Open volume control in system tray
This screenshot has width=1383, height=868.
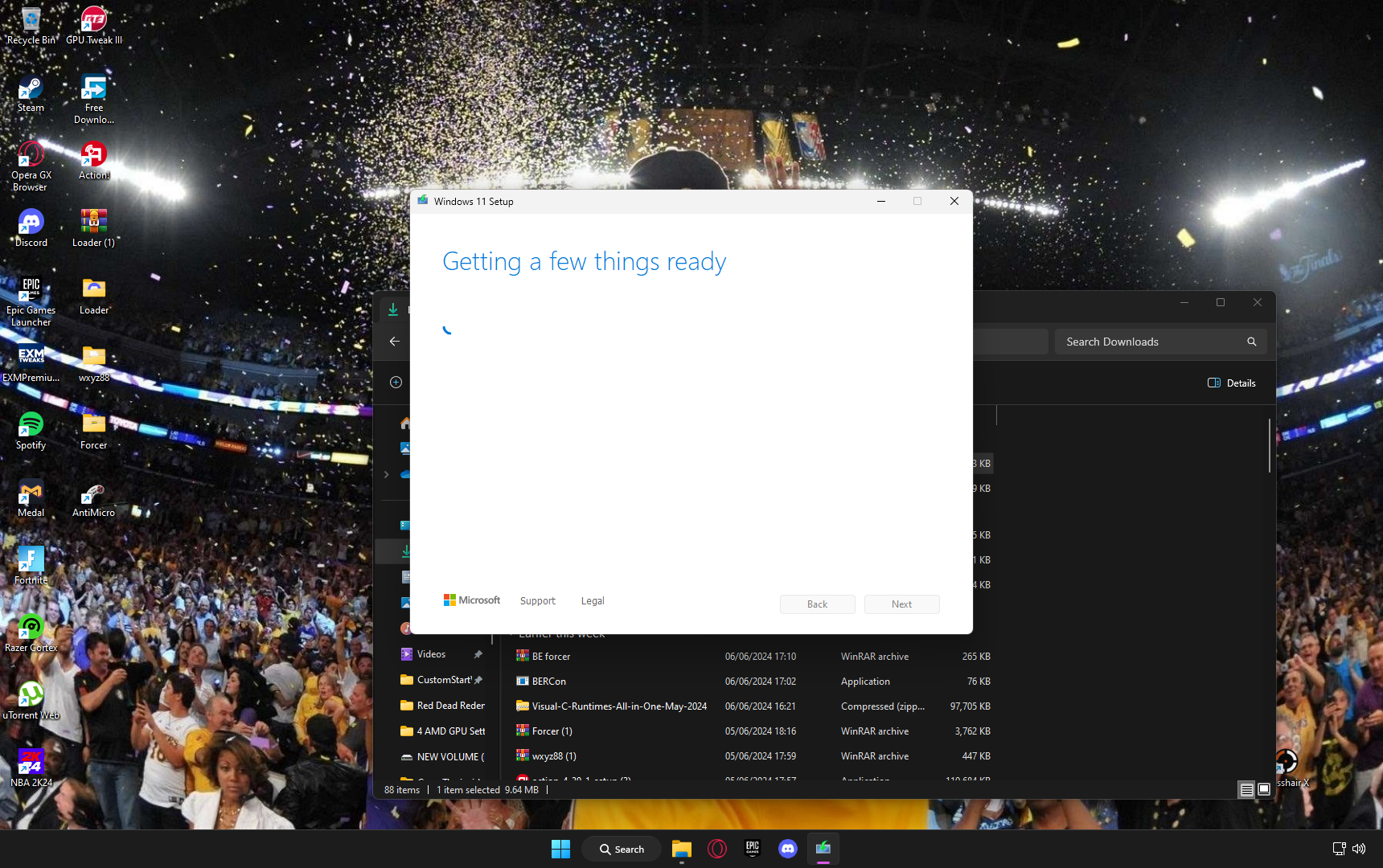click(x=1359, y=849)
